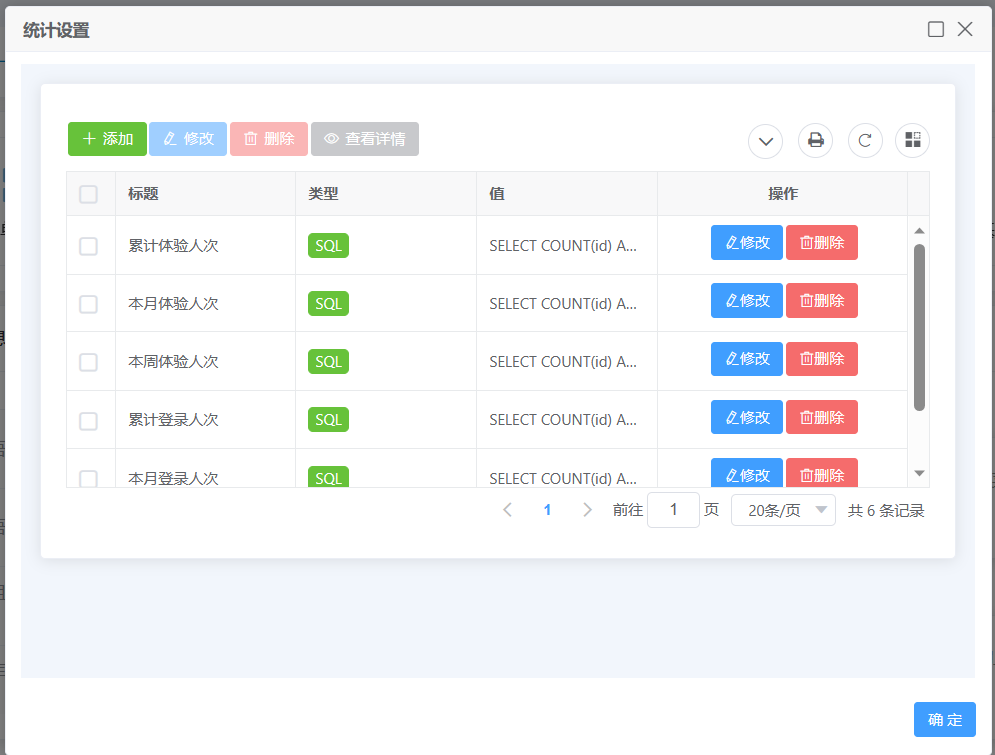Delete the 累计登录人次 row
Viewport: 995px width, 755px height.
821,417
